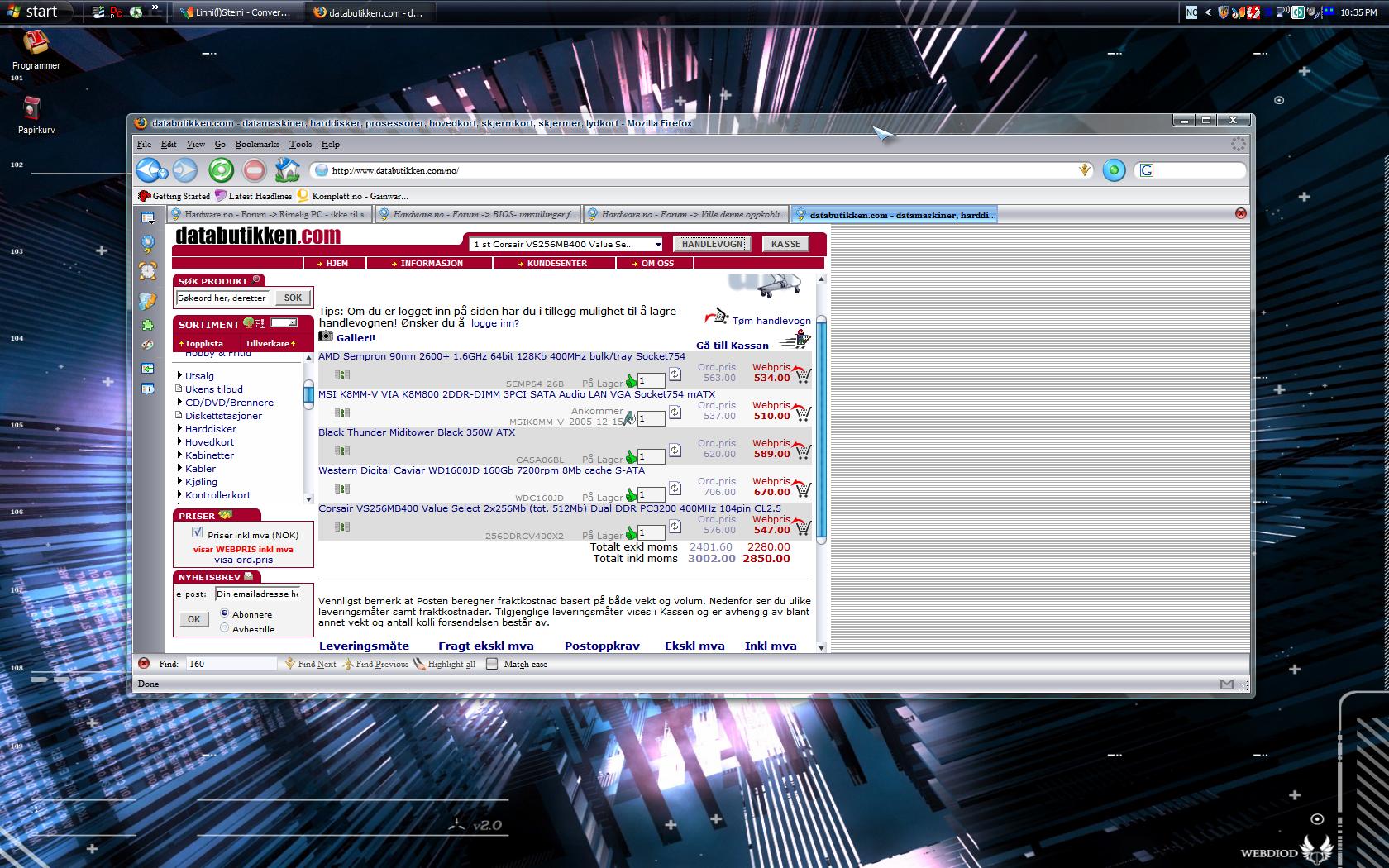Image resolution: width=1389 pixels, height=868 pixels.
Task: Click the cart page scrollbar thumb
Action: [x=821, y=428]
